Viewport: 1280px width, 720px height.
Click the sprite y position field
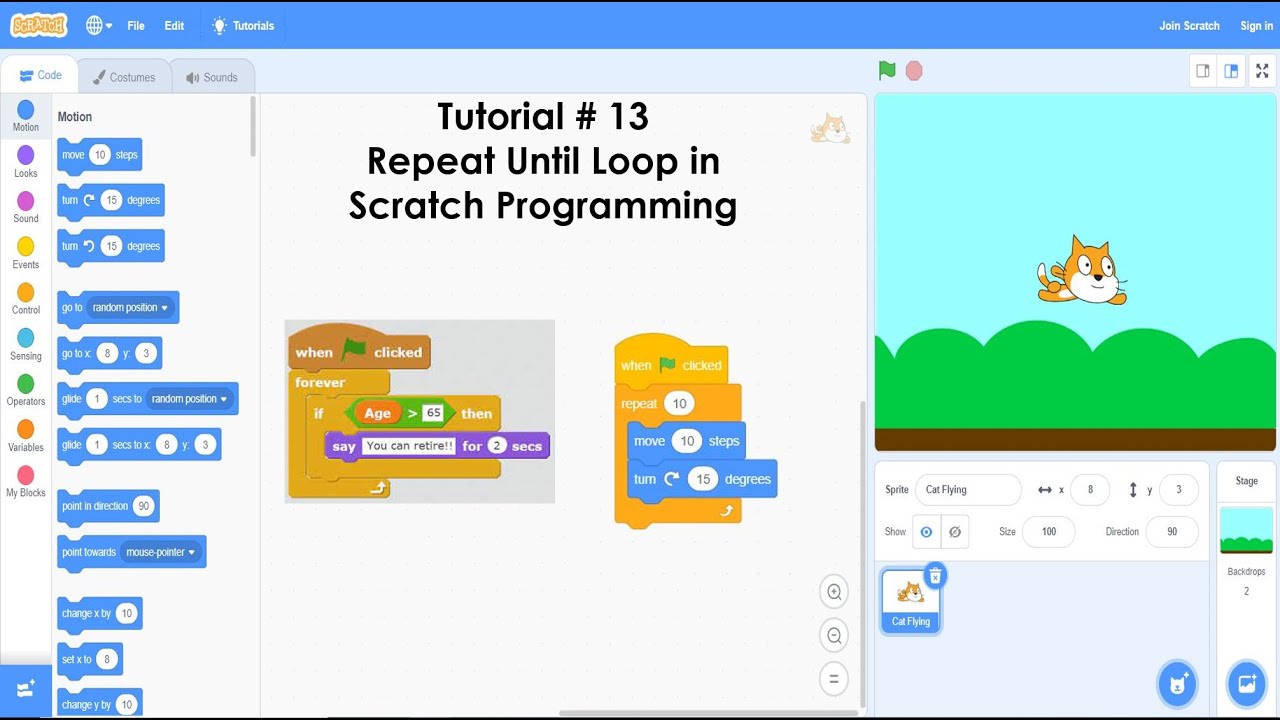pos(1179,490)
